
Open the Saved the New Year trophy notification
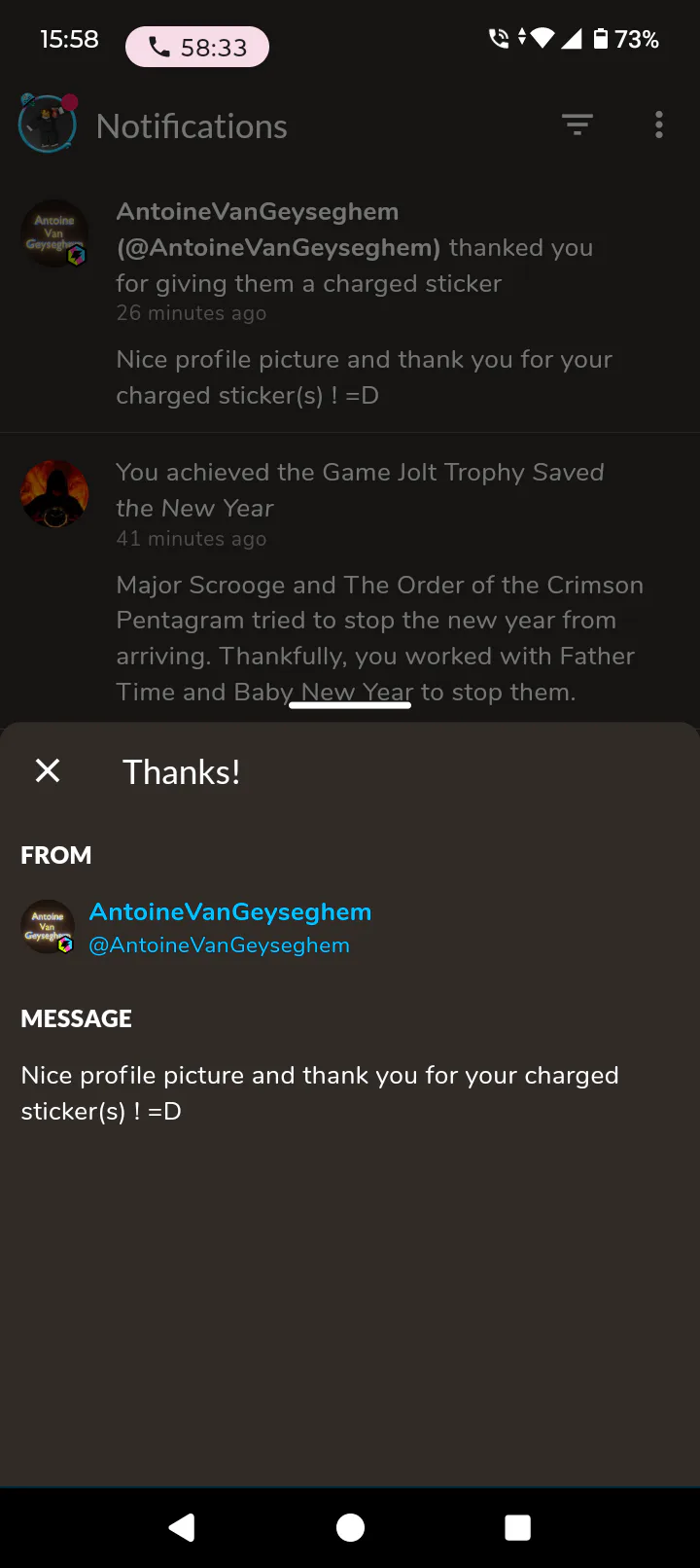coord(350,581)
